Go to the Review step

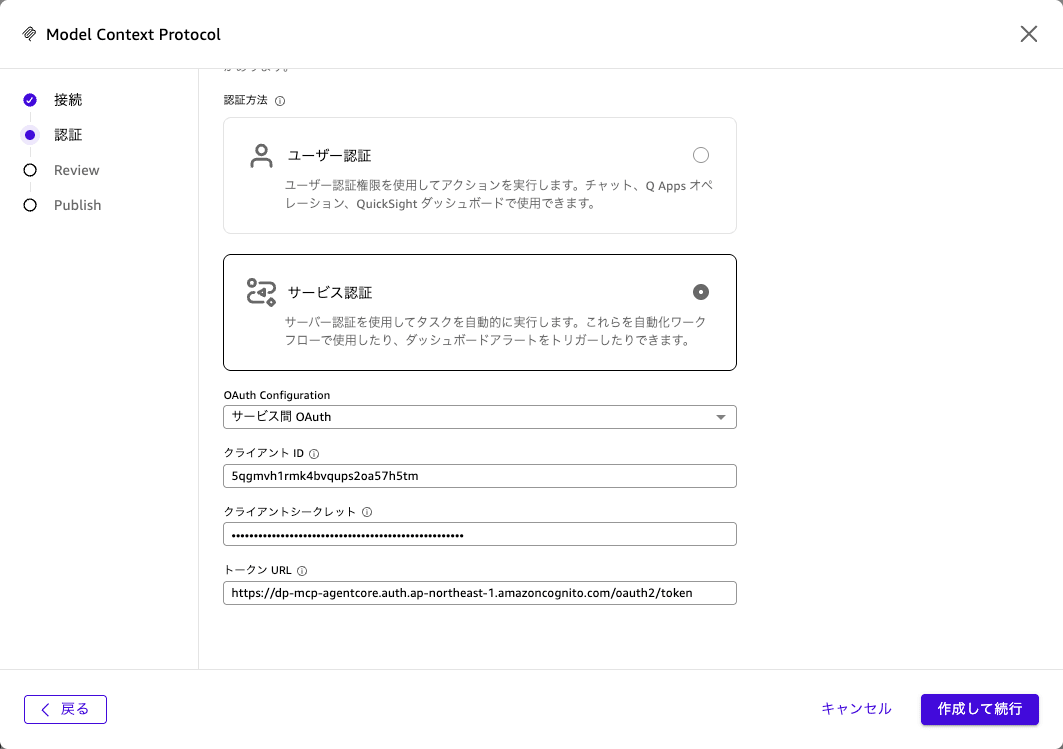coord(77,170)
